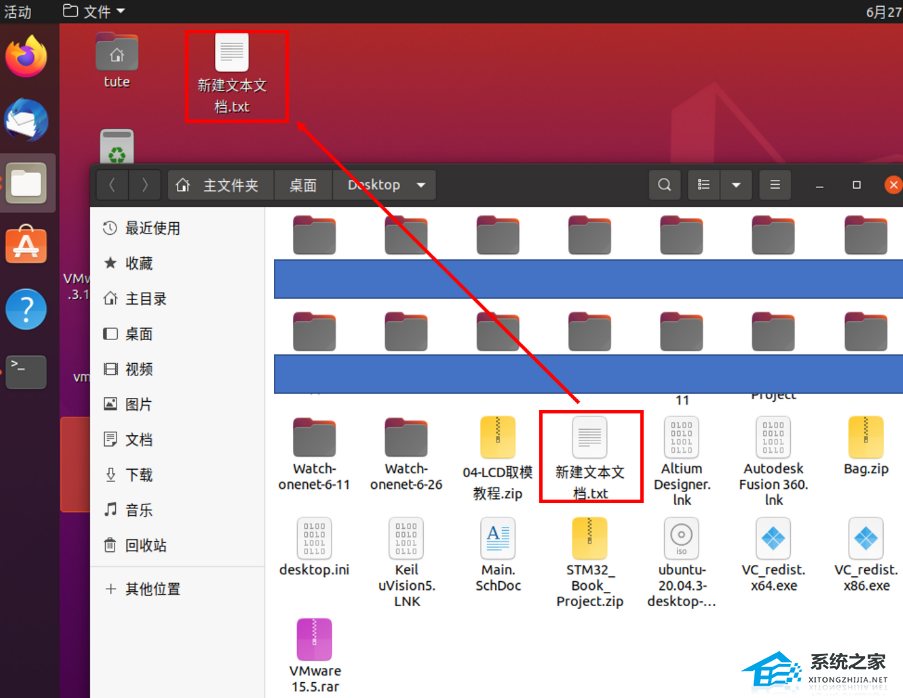The height and width of the screenshot is (698, 903).
Task: Open Firefox from the dock
Action: point(26,56)
